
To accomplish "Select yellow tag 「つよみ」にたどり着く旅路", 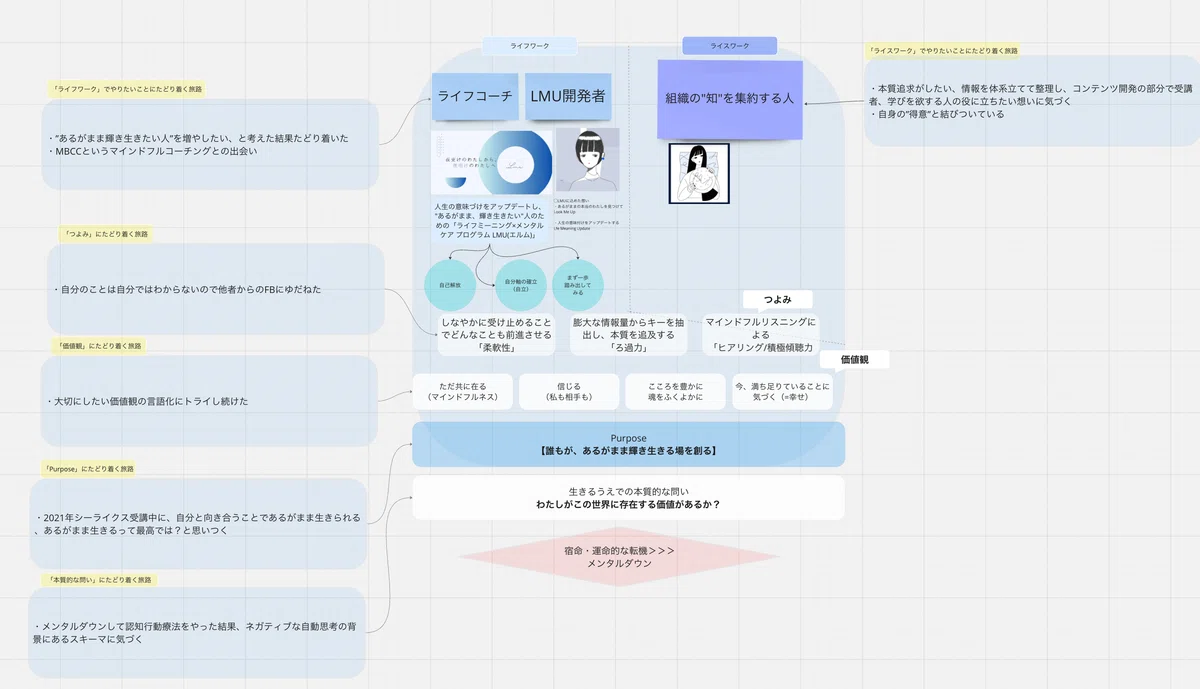I will tap(107, 234).
